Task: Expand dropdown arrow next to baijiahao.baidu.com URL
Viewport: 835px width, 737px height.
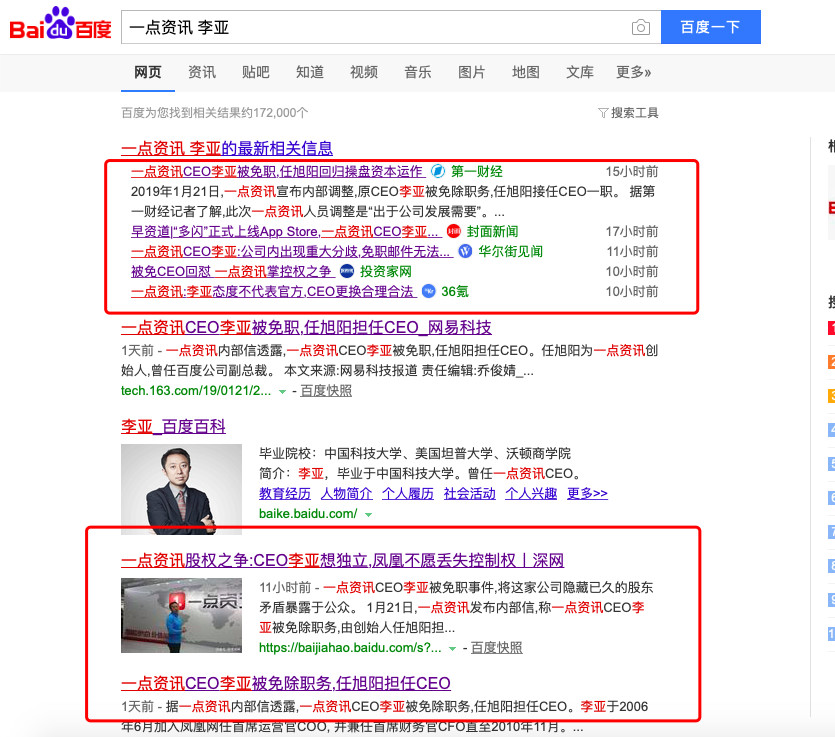Action: pyautogui.click(x=453, y=649)
